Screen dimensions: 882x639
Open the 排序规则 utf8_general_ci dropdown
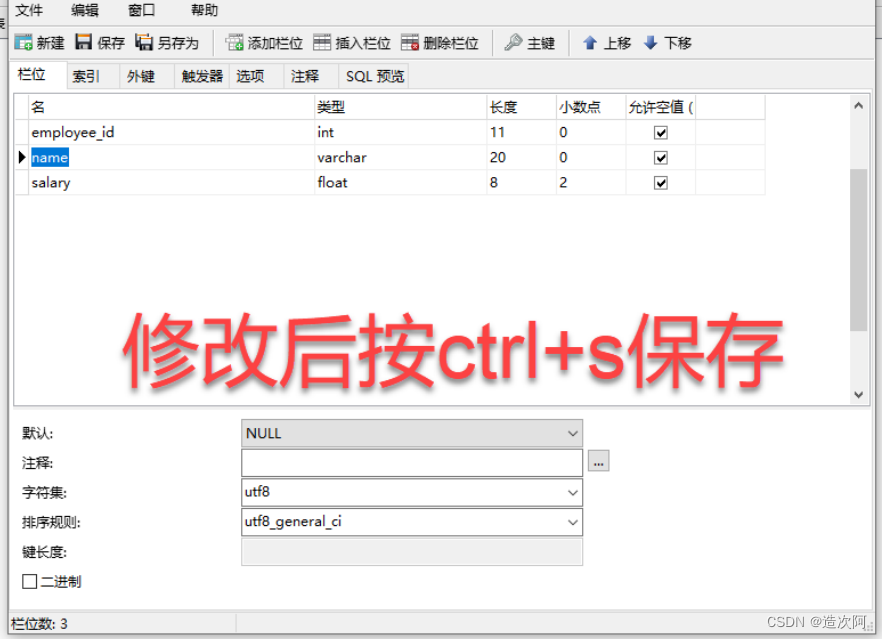coord(572,522)
